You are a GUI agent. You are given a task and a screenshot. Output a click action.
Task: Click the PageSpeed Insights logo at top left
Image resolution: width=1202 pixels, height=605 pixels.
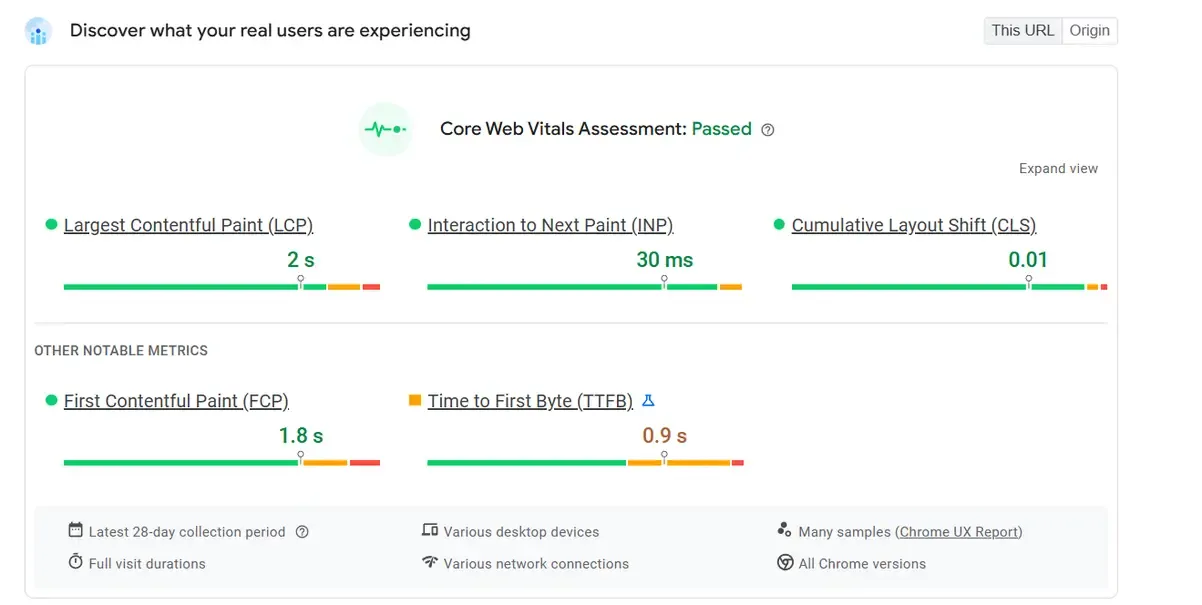[38, 31]
